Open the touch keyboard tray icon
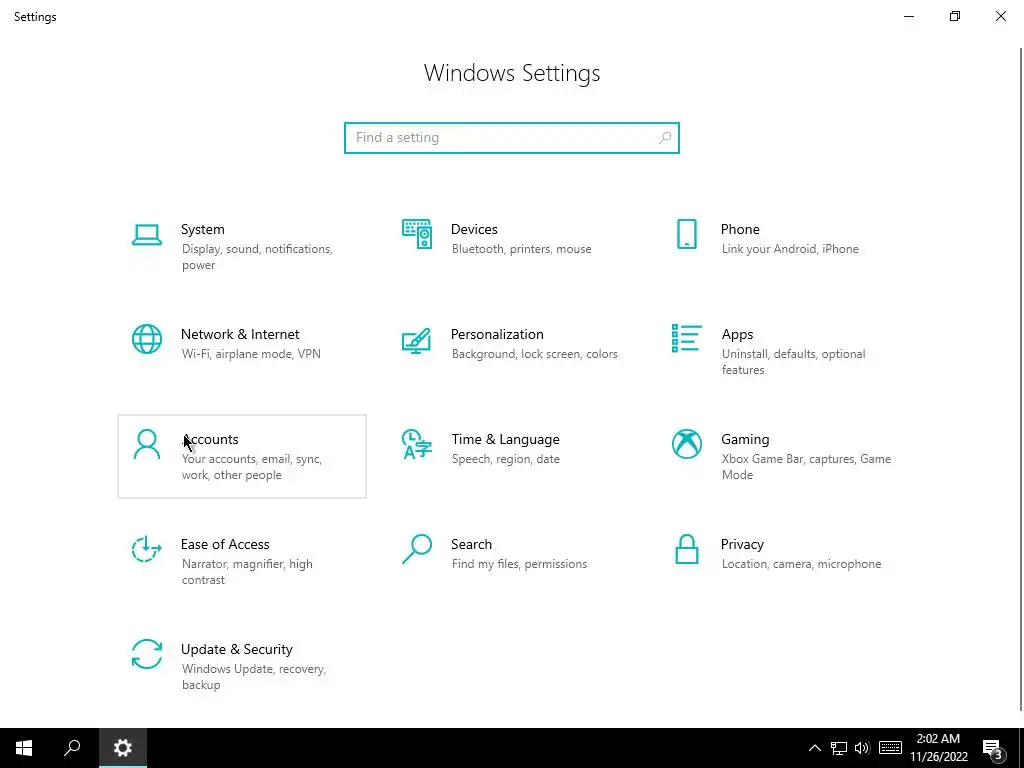The width and height of the screenshot is (1024, 768). tap(890, 748)
